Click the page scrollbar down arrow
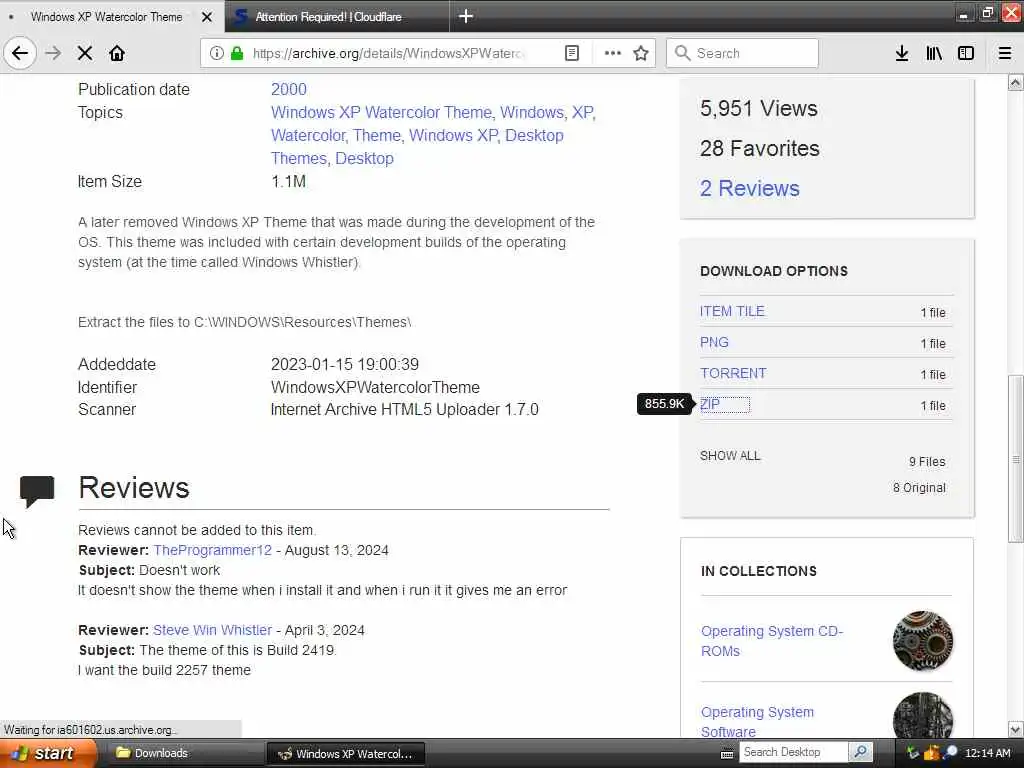1024x768 pixels. pyautogui.click(x=1015, y=729)
